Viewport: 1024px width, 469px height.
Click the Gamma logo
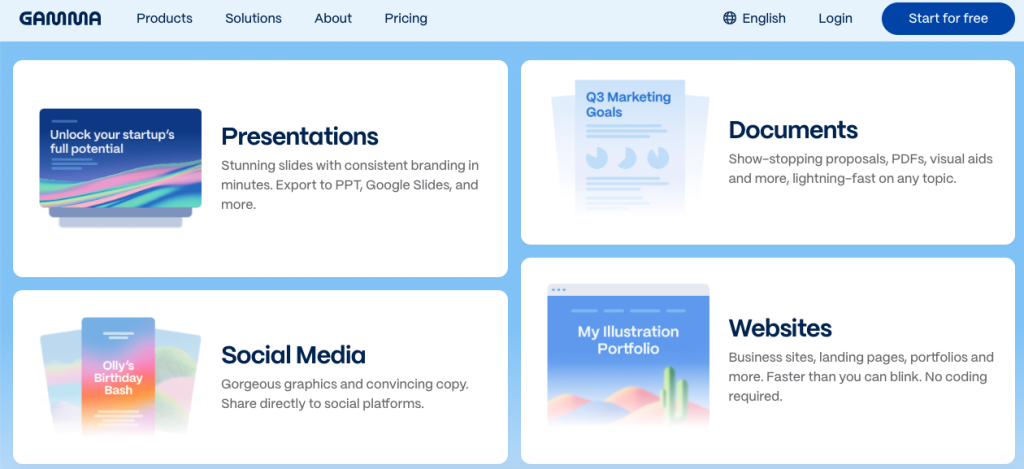60,18
